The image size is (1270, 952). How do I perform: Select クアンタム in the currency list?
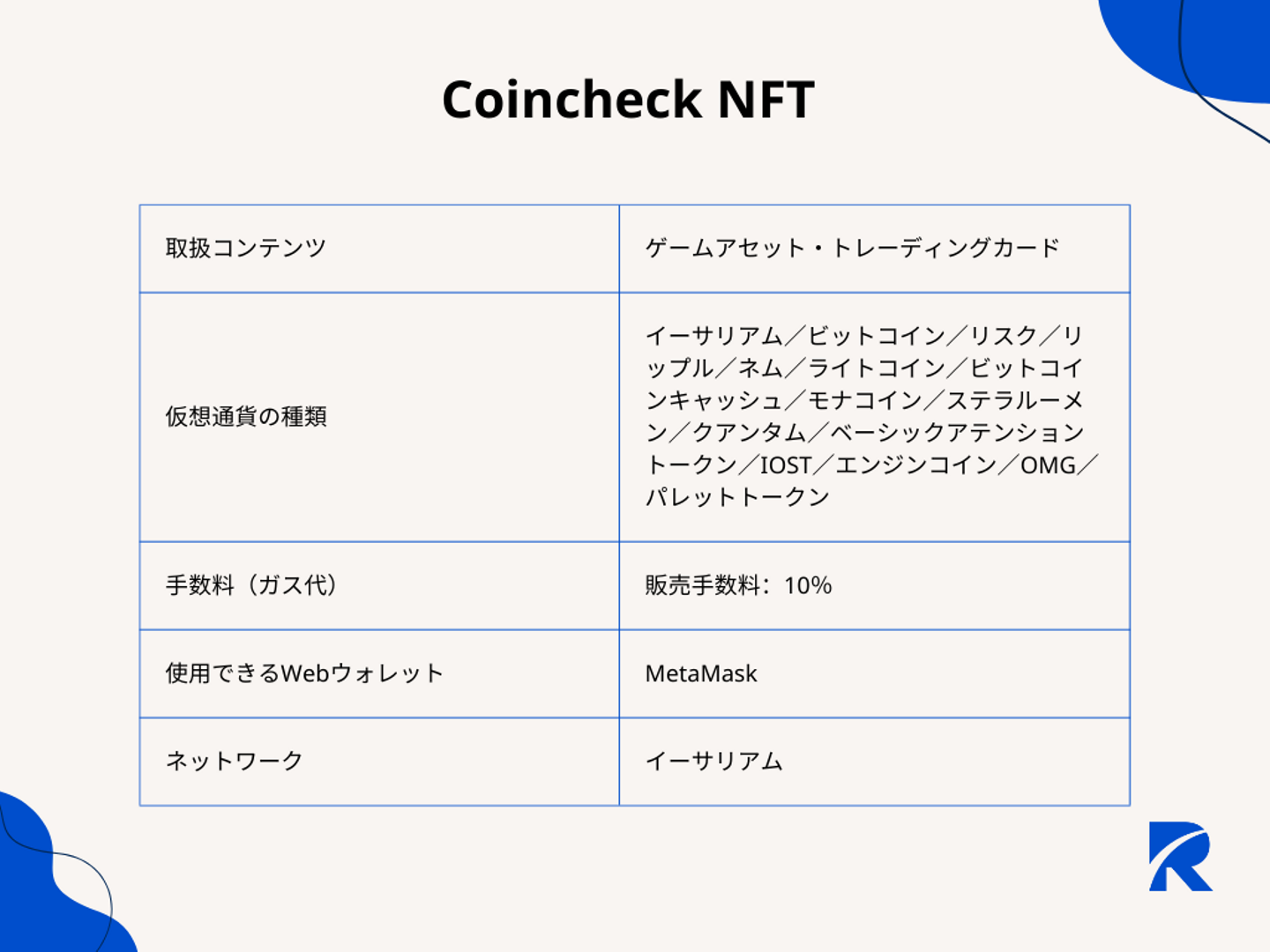point(749,433)
